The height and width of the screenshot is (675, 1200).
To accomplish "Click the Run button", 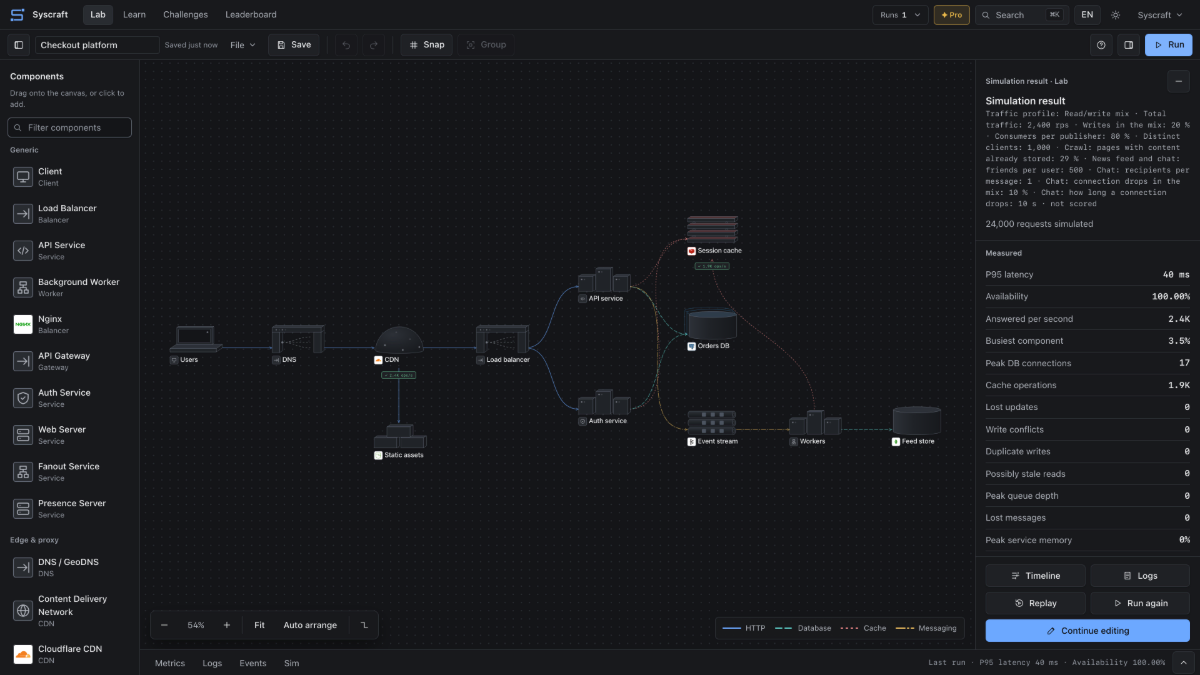I will 1168,45.
